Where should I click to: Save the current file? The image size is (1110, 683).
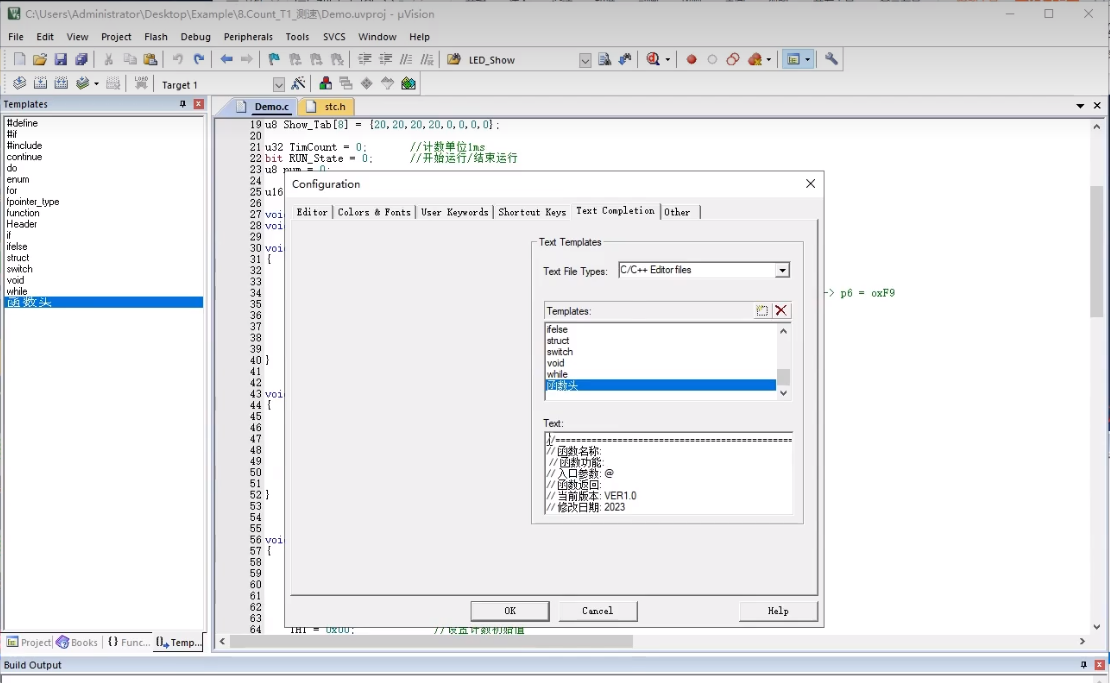(60, 59)
